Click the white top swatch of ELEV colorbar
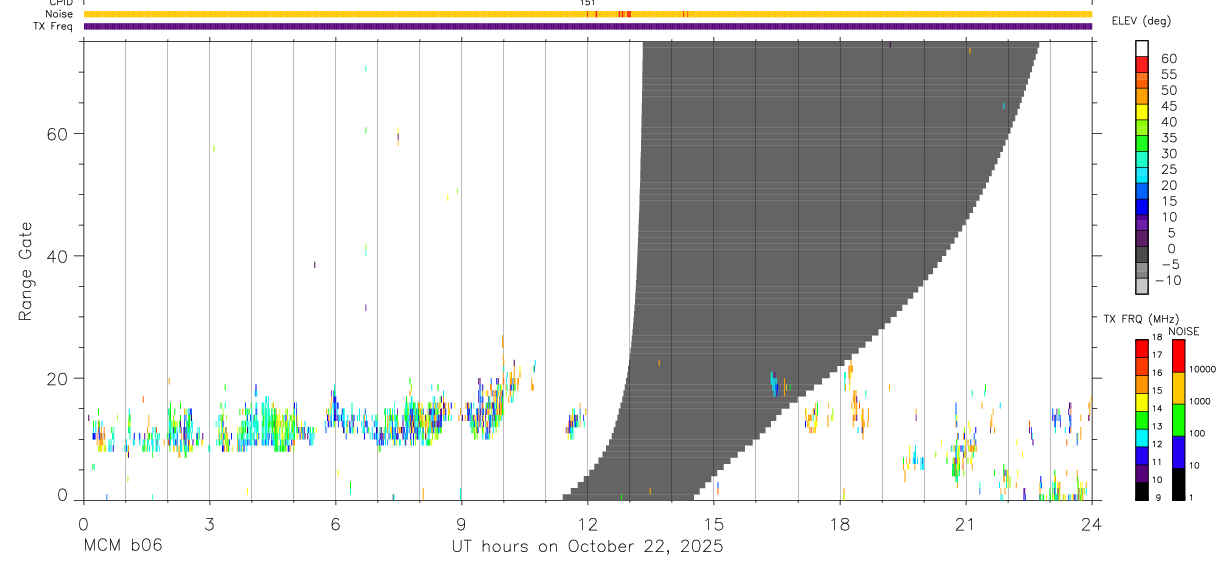Screen dimensions: 1228x567 click(1142, 49)
